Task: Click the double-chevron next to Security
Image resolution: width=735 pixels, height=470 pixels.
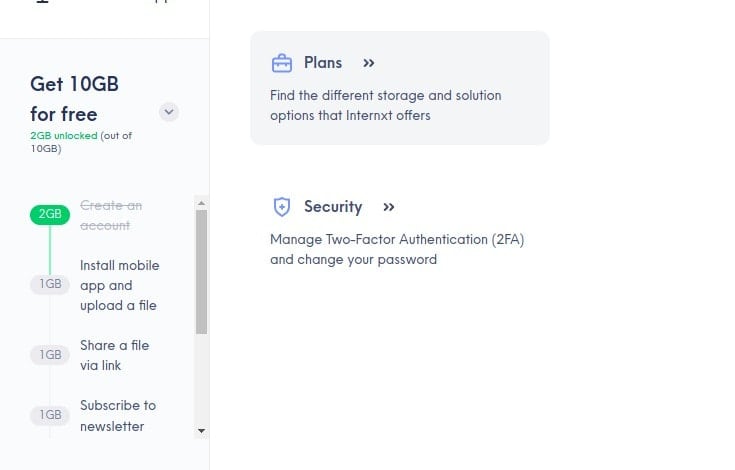Action: click(x=389, y=207)
